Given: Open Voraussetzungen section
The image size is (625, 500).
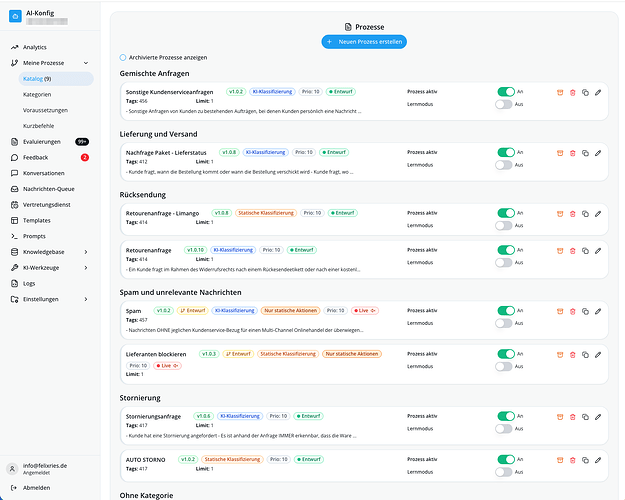Looking at the screenshot, I should click(x=45, y=110).
